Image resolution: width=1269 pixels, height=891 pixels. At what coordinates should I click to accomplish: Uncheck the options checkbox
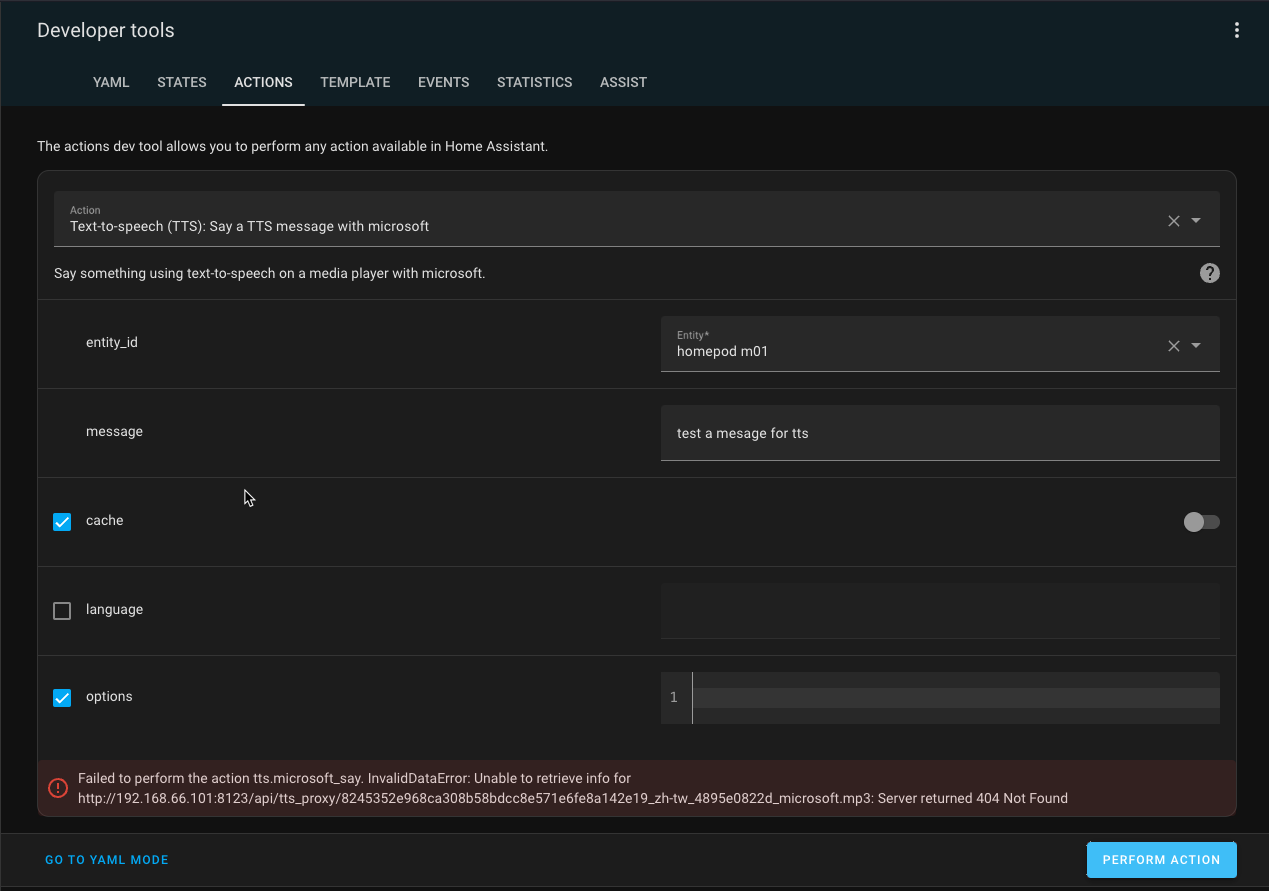coord(62,697)
